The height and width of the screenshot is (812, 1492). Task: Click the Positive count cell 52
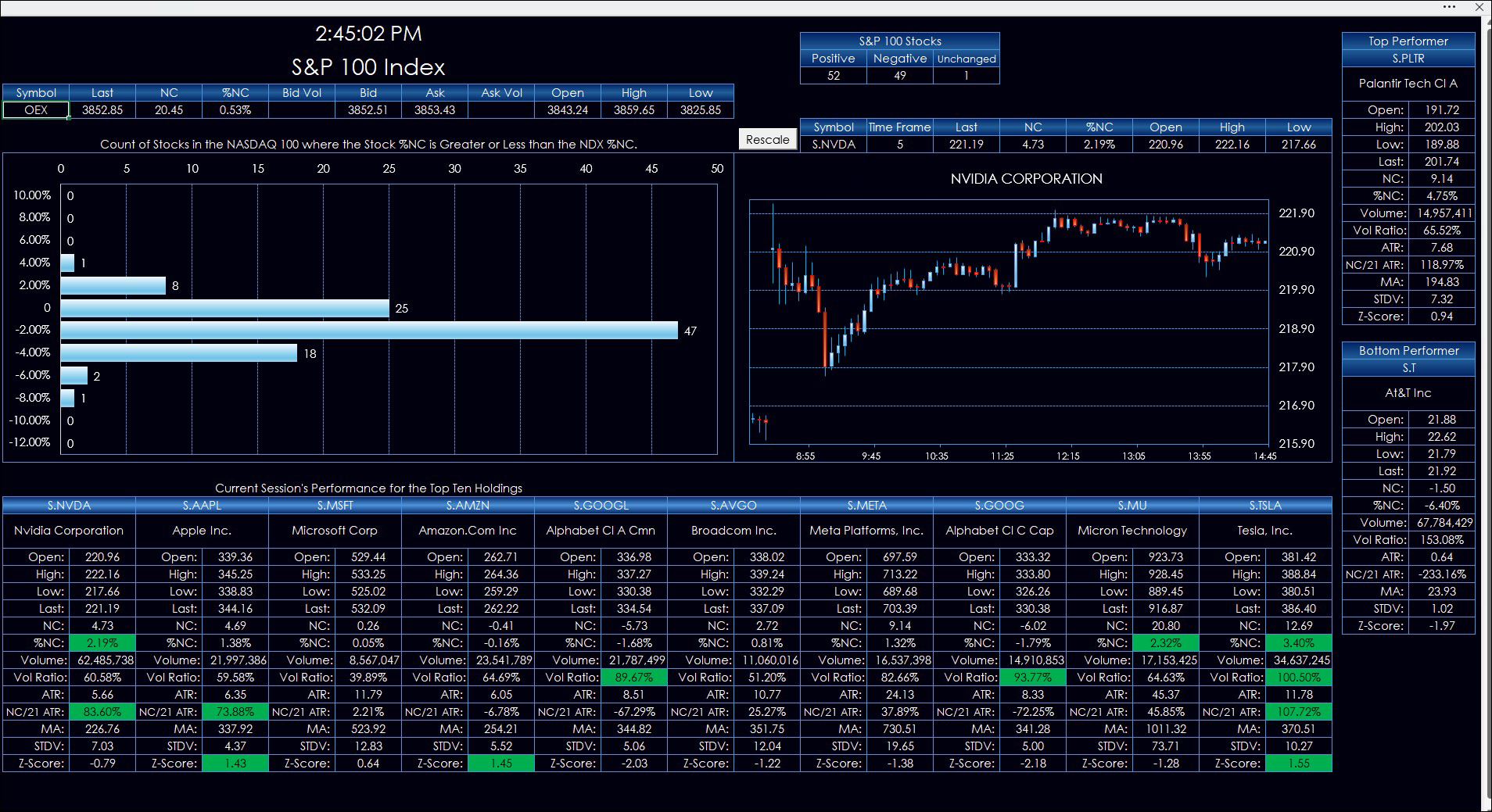pyautogui.click(x=834, y=76)
